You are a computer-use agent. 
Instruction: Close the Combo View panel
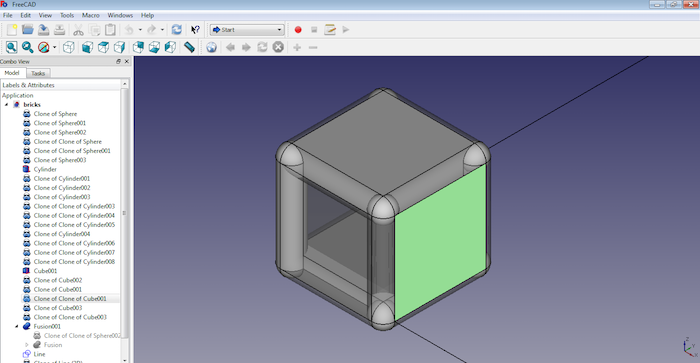127,62
